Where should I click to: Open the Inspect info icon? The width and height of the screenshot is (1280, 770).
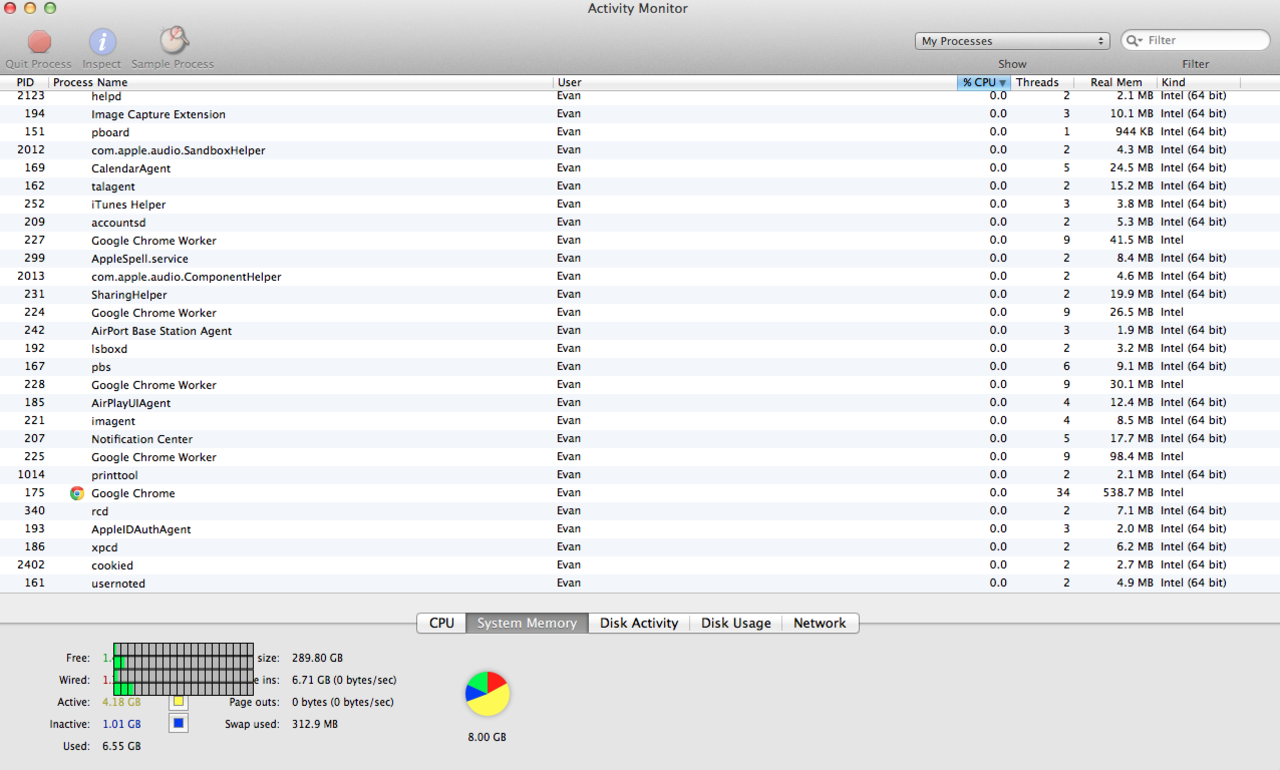(102, 41)
